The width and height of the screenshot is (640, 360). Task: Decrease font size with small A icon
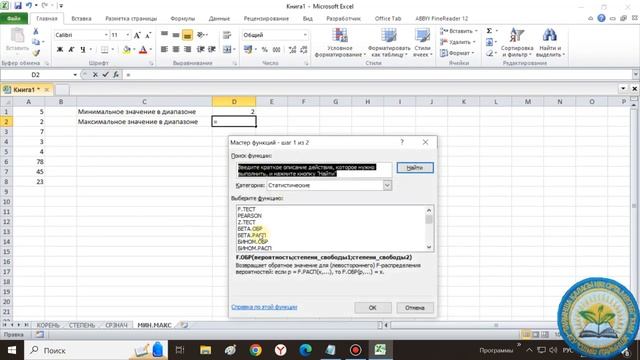pyautogui.click(x=148, y=35)
